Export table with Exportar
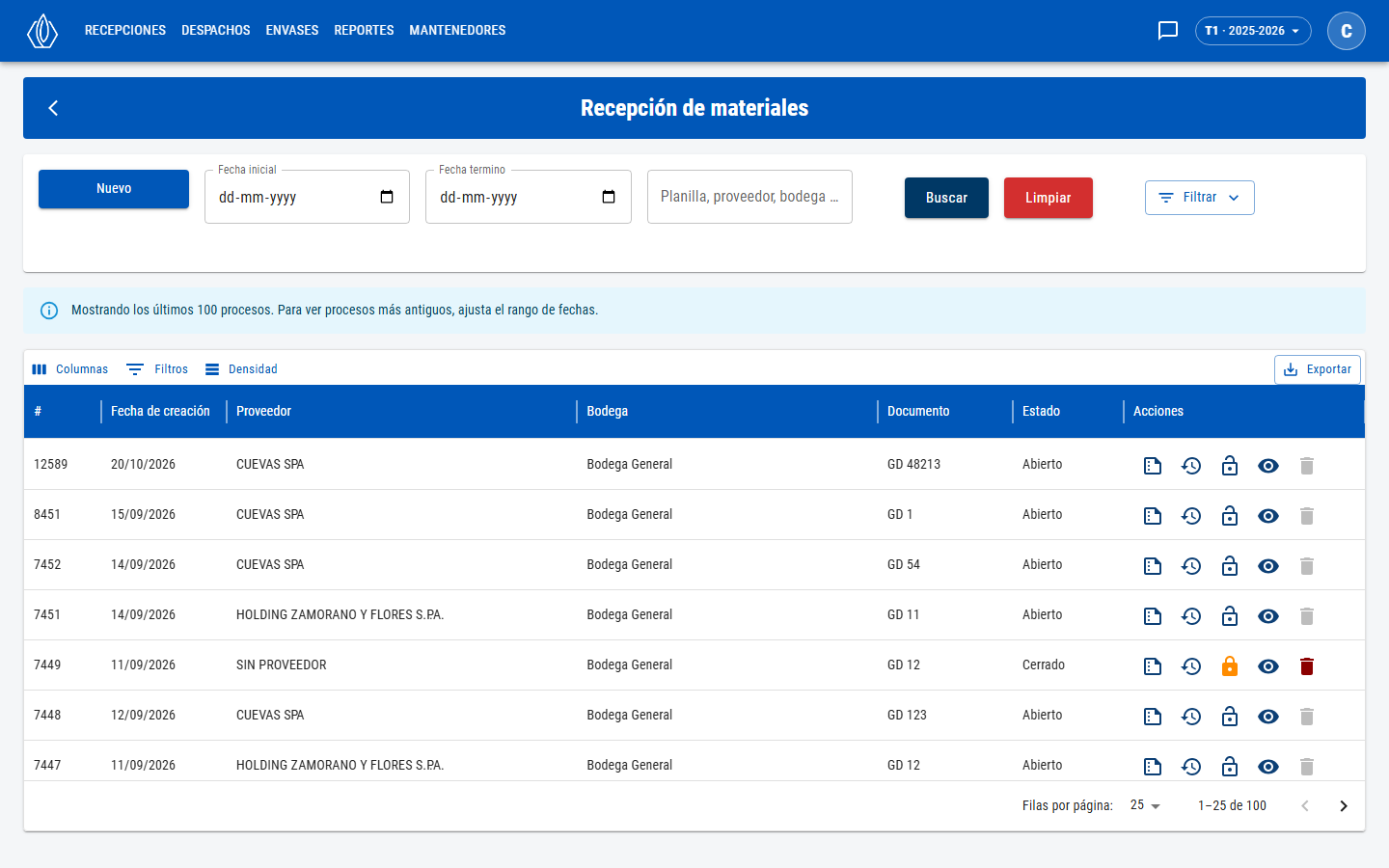 [1318, 369]
